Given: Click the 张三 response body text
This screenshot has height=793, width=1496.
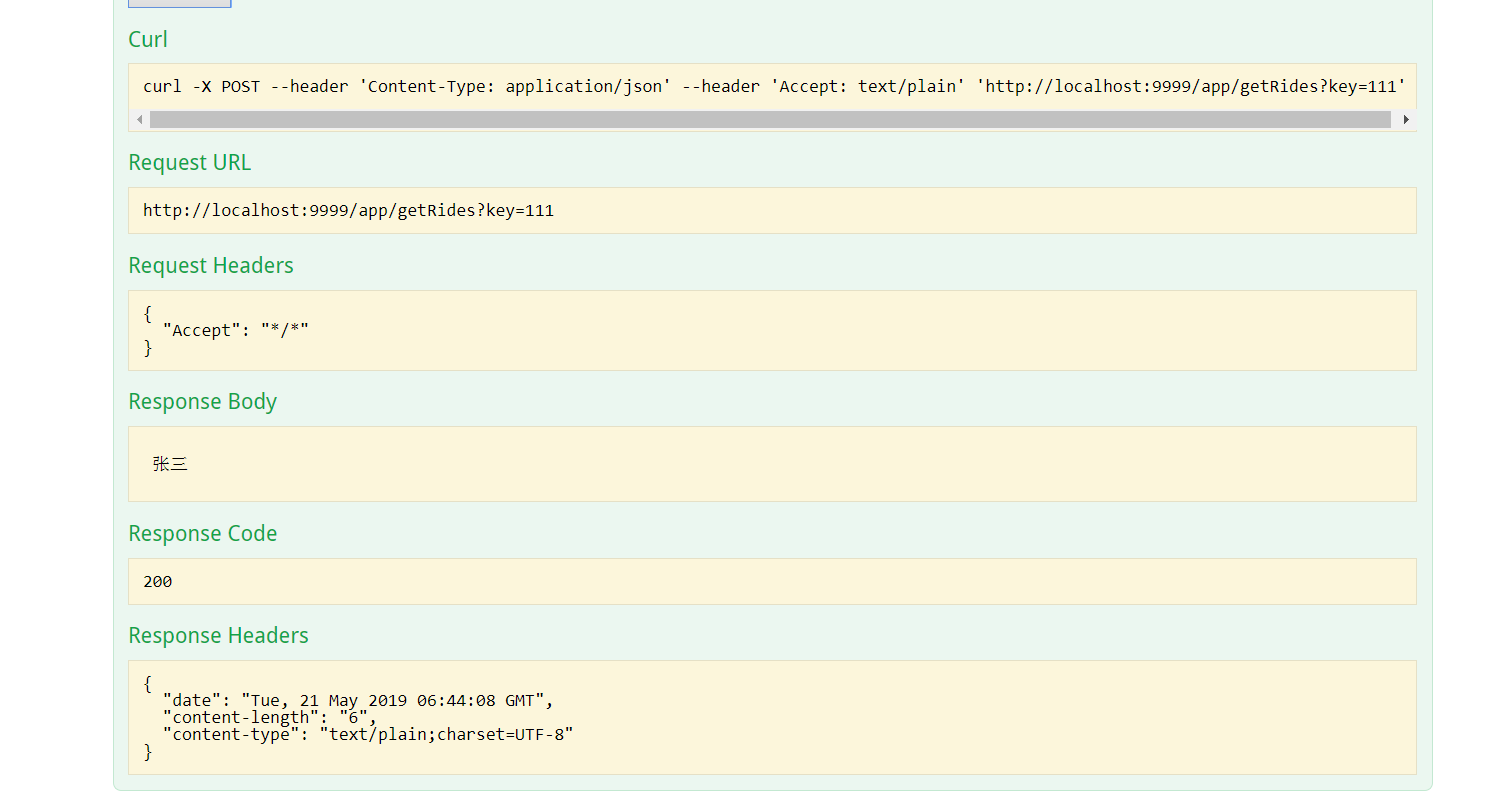Looking at the screenshot, I should [170, 464].
